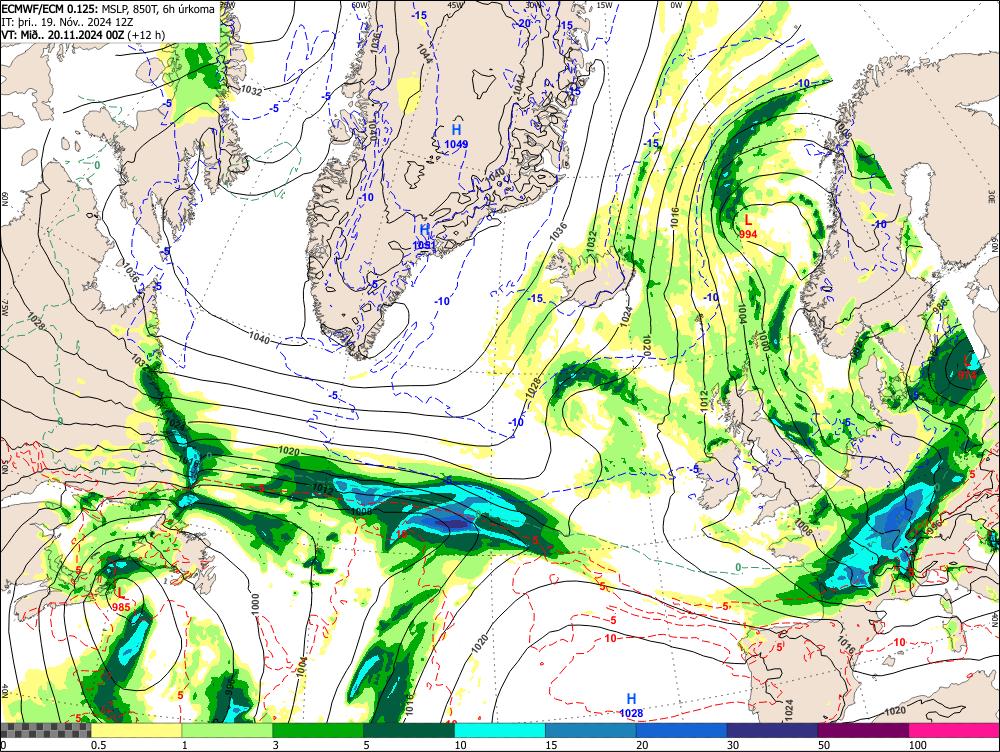
Task: Click the '15W' longitude label at top
Action: click(604, 5)
